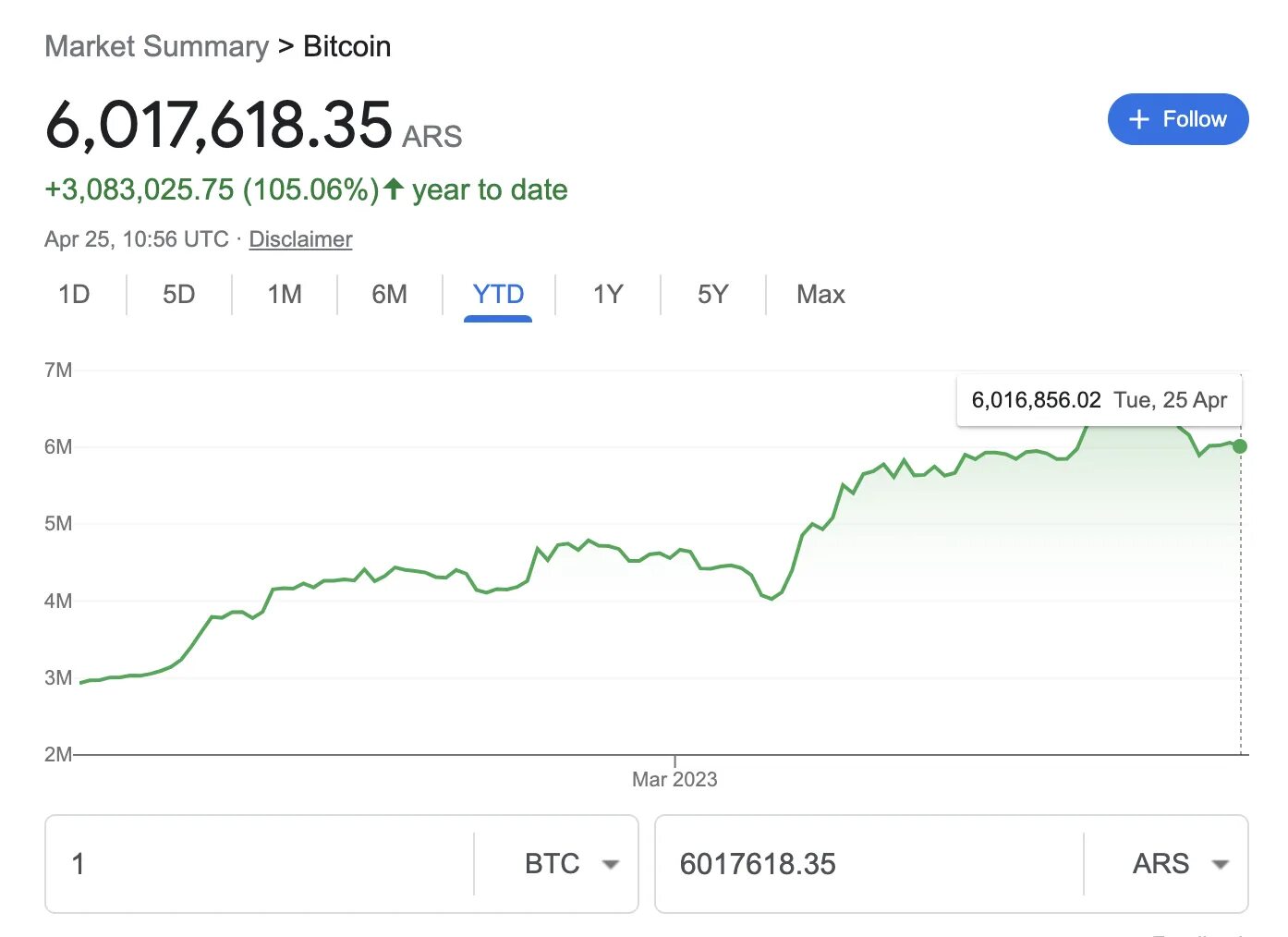Open the ARS currency dropdown arrow

[x=1220, y=865]
